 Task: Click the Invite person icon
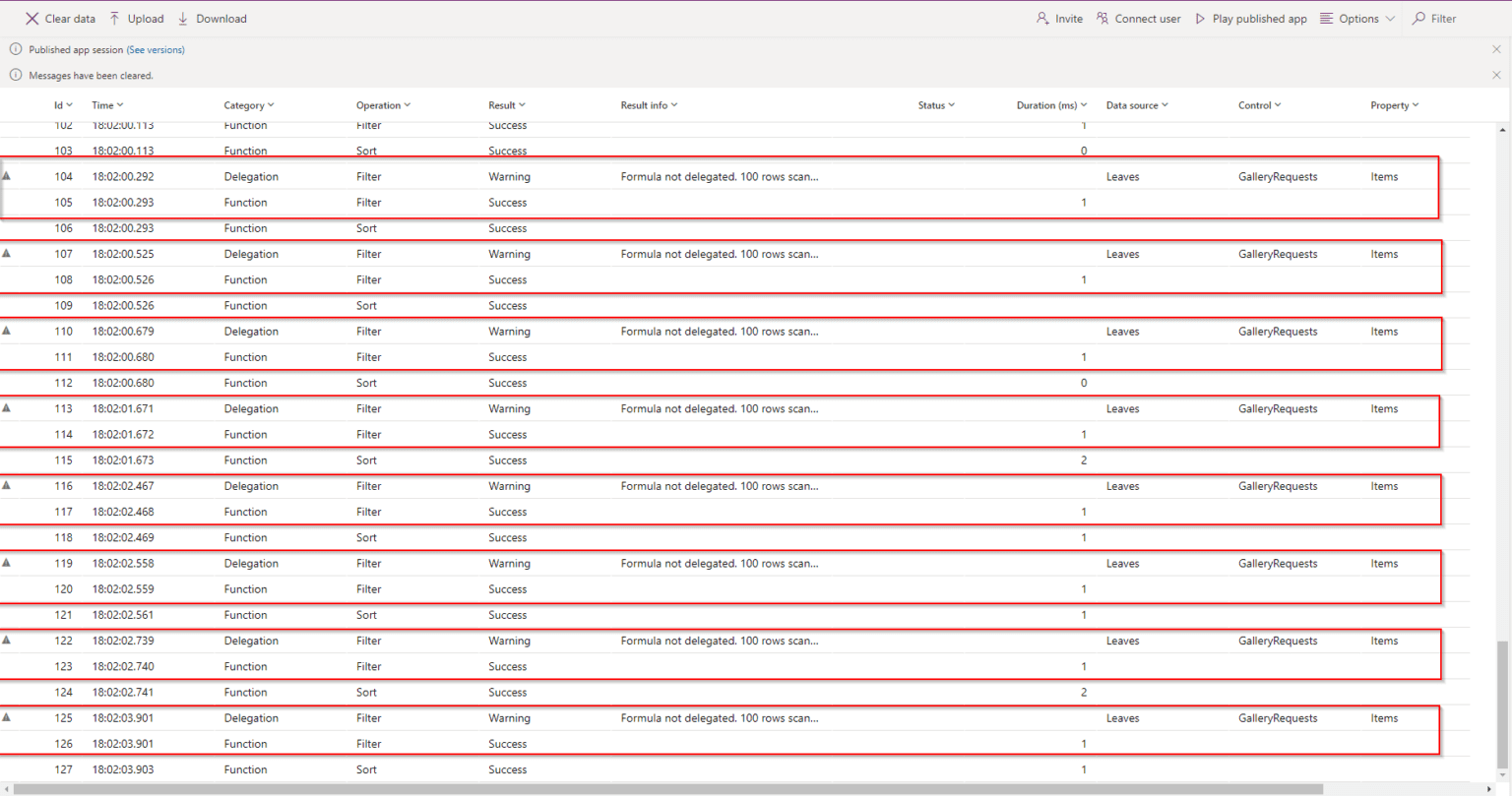(x=1041, y=18)
